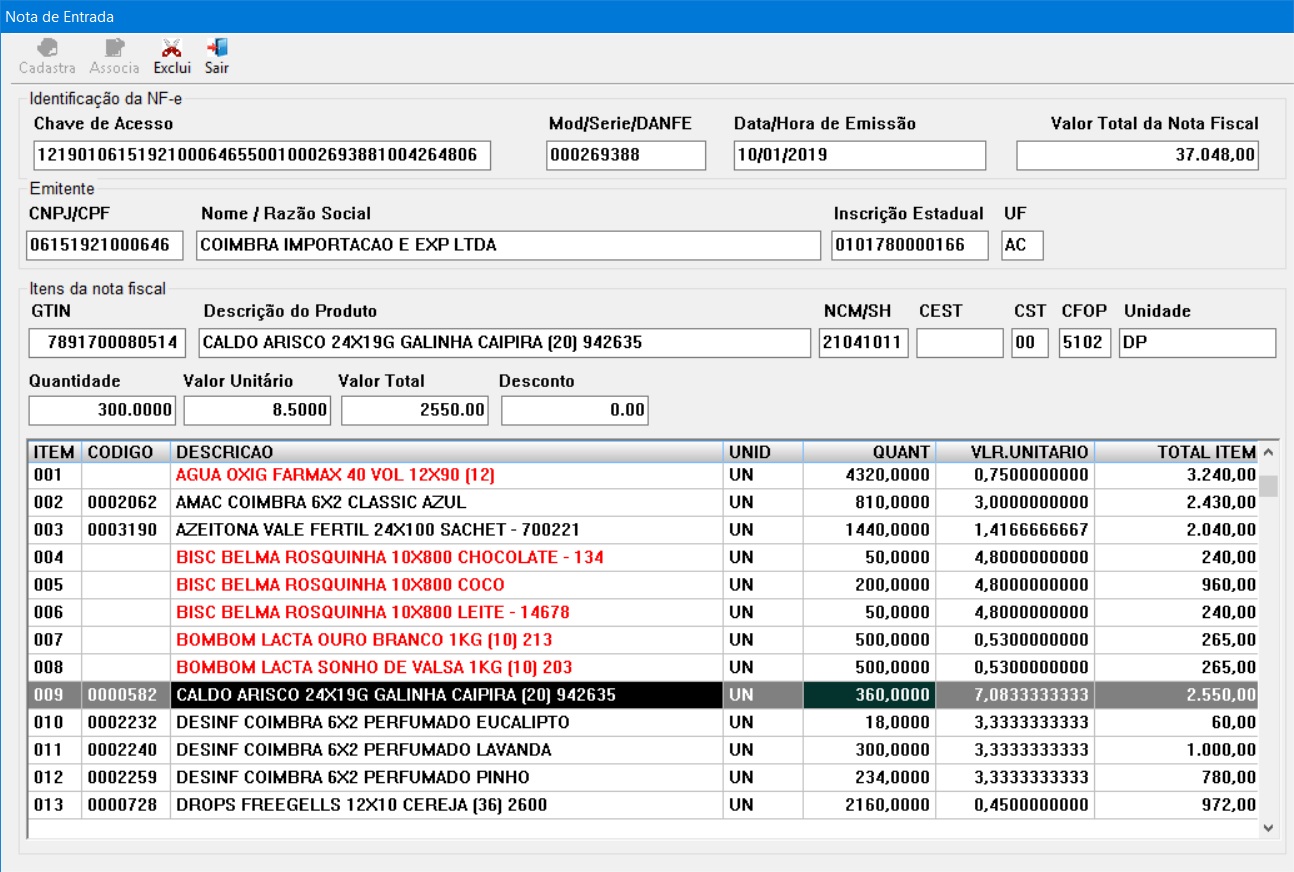
Task: Select the Quantidade input field
Action: (x=102, y=410)
